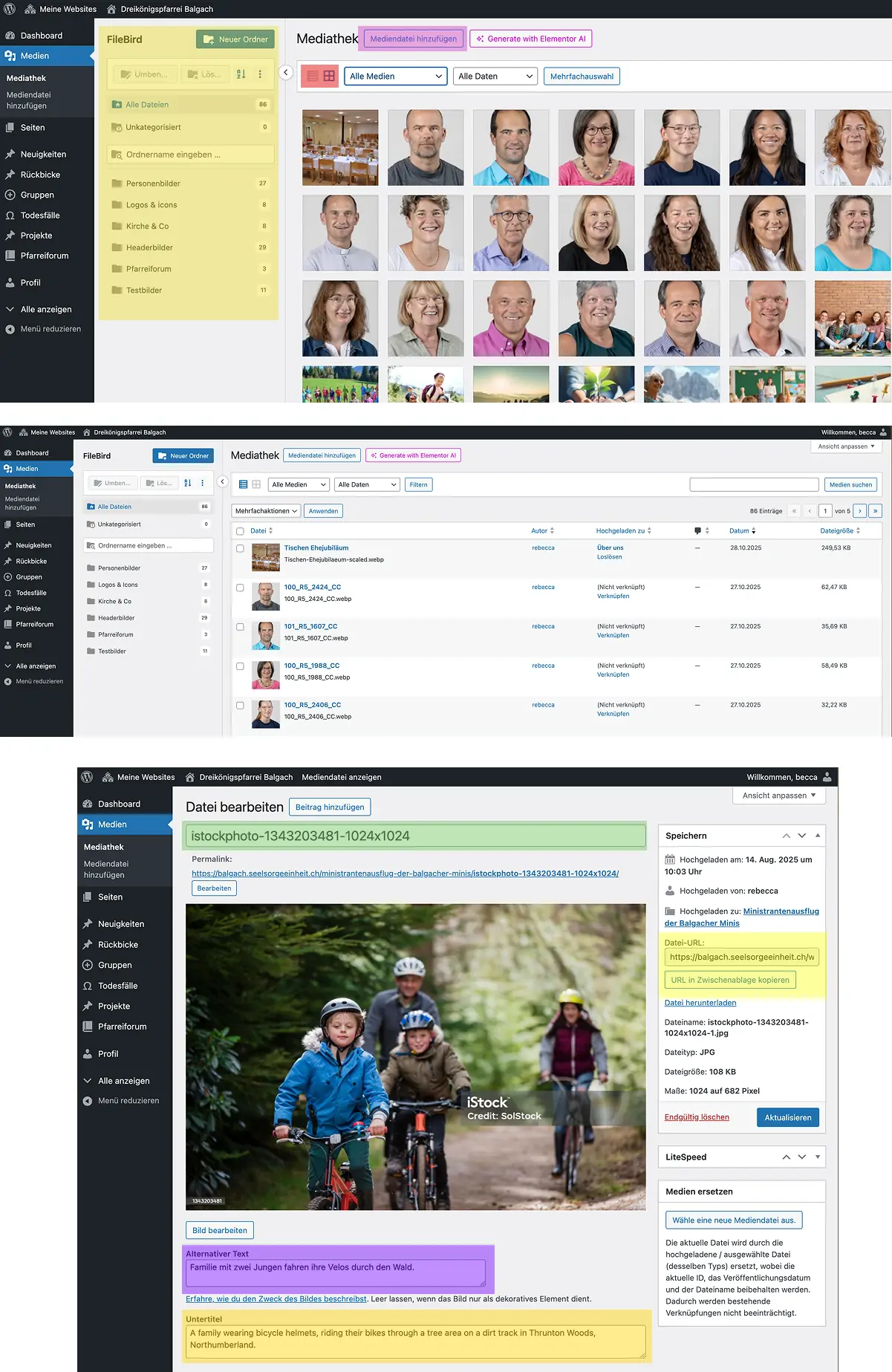Open the Mehrfachaktionen dropdown
Screen dimensions: 892x1372
coord(267,511)
